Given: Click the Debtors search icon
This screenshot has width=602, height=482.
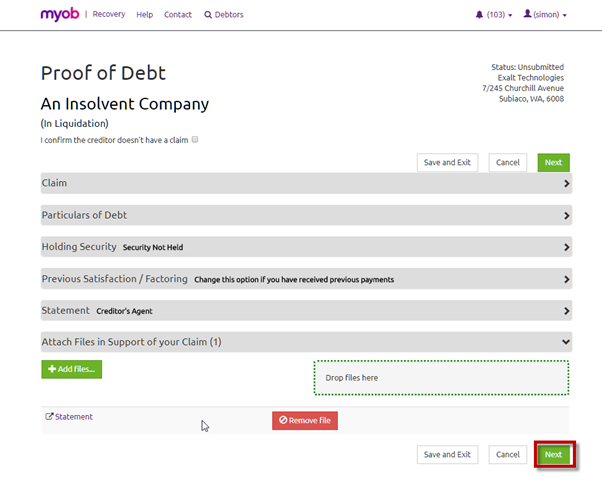Looking at the screenshot, I should 208,15.
